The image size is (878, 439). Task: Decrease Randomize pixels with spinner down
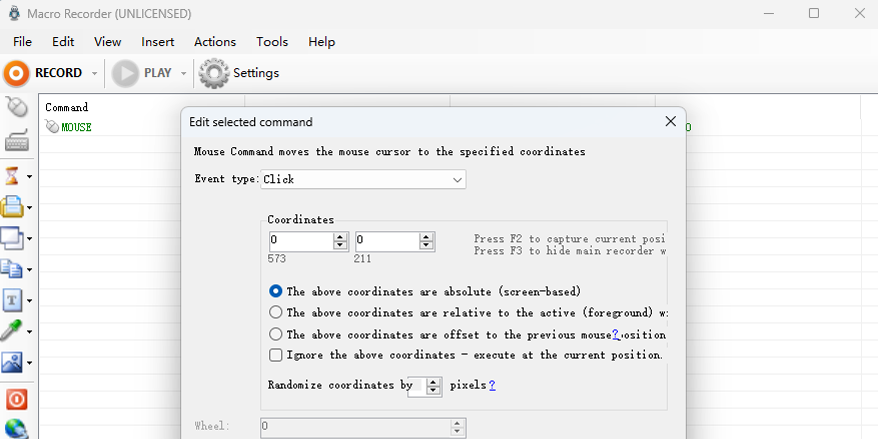pyautogui.click(x=433, y=391)
